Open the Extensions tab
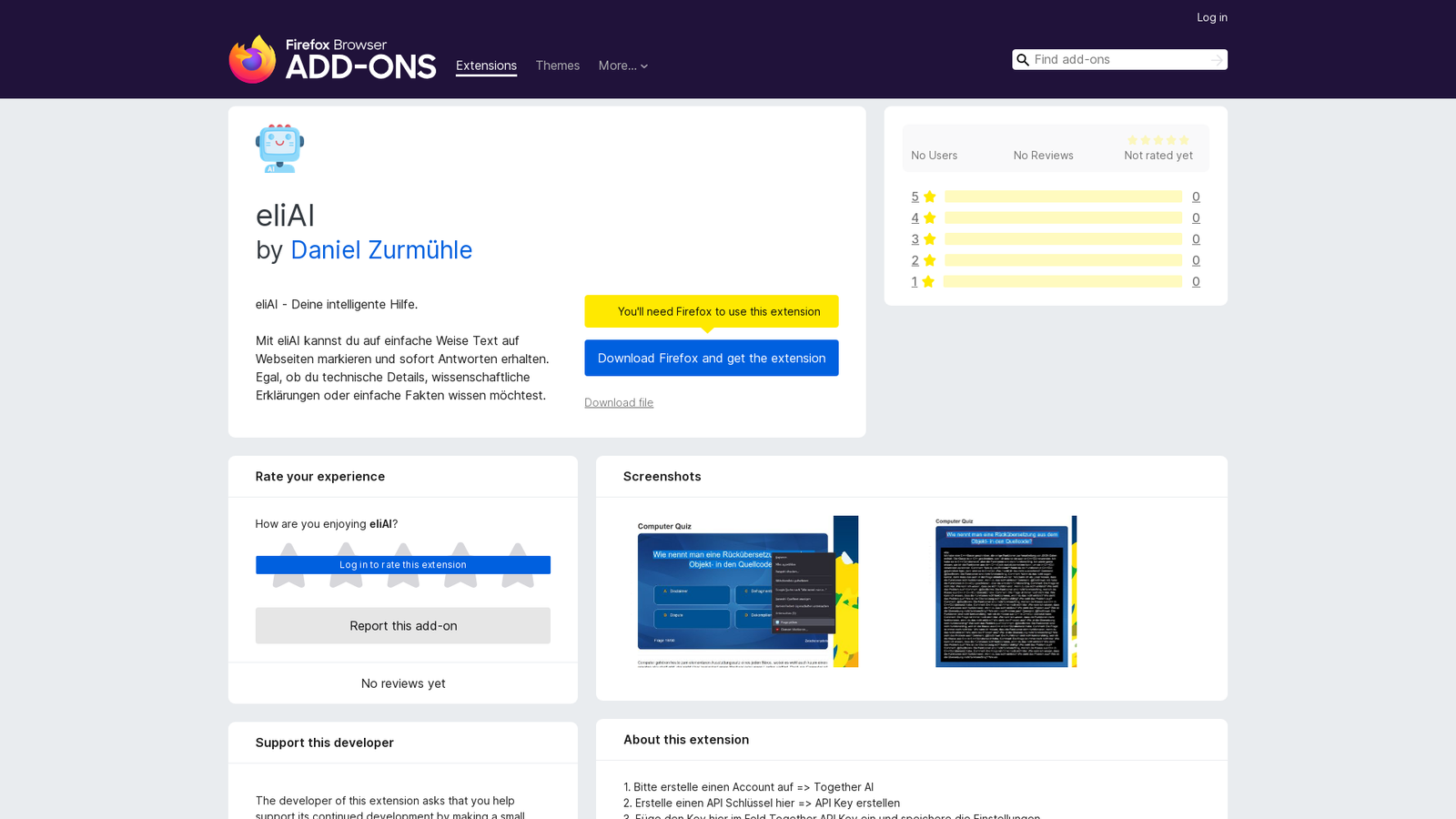Image resolution: width=1456 pixels, height=819 pixels. coord(486,66)
